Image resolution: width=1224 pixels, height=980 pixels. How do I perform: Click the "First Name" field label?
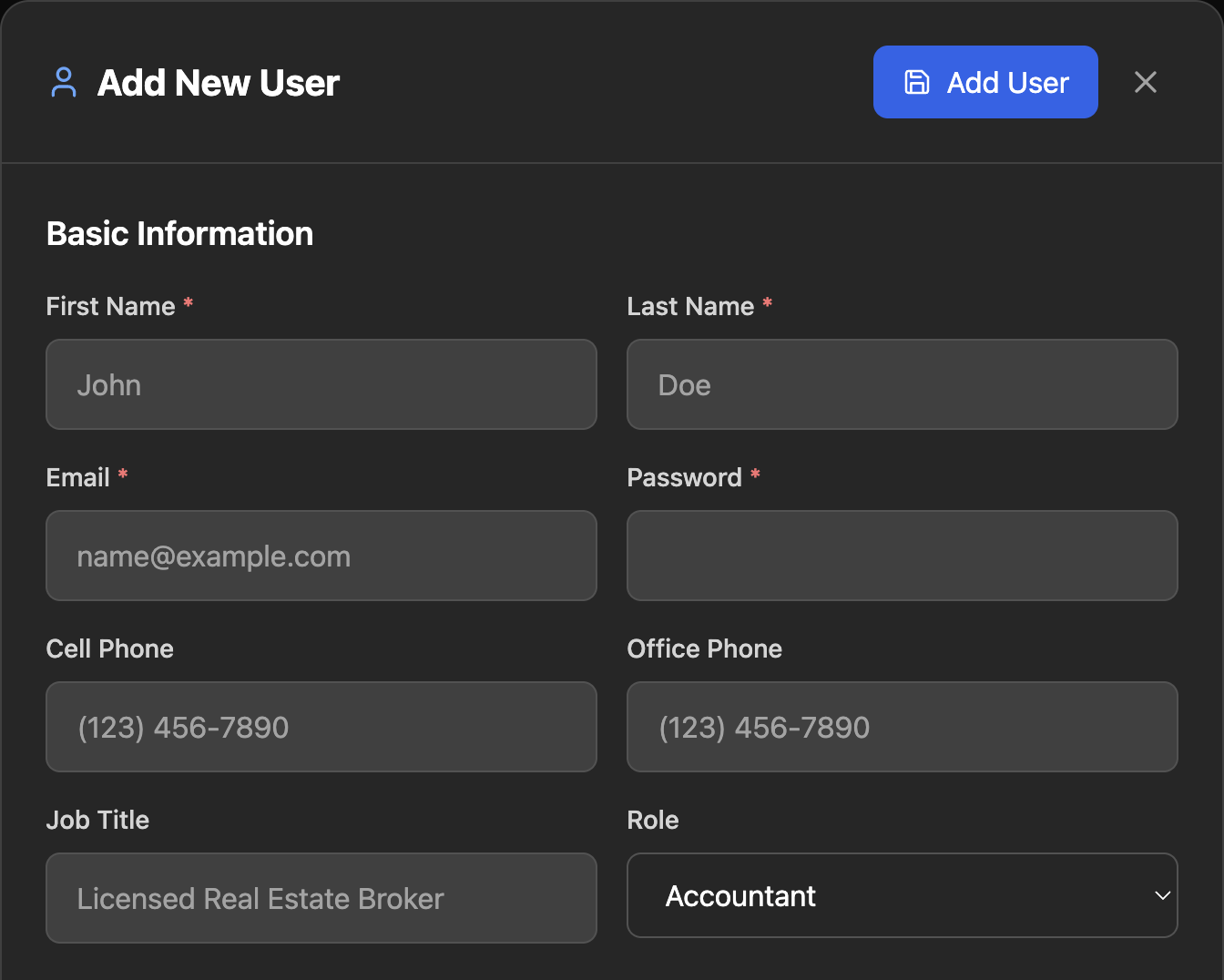coord(110,306)
